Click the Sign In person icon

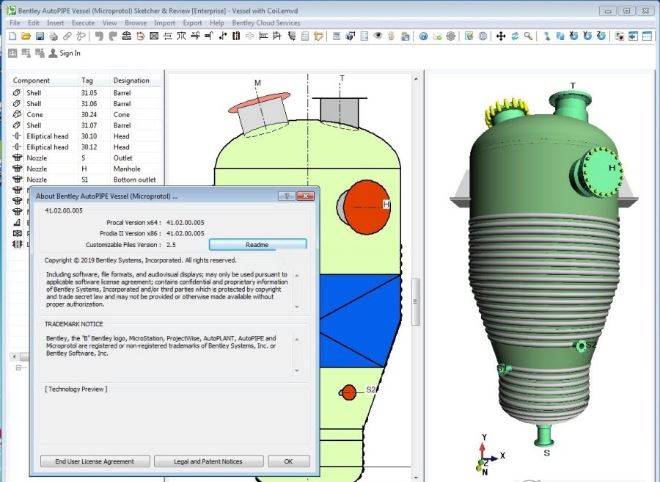point(53,53)
